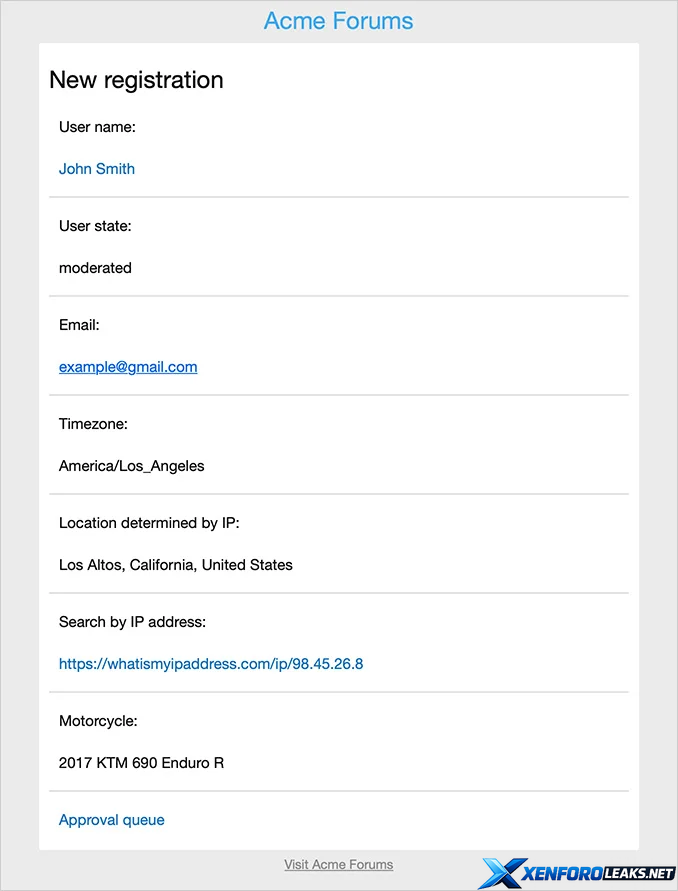The height and width of the screenshot is (891, 678).
Task: Click the America/Los_Angeles timezone value
Action: tap(132, 466)
